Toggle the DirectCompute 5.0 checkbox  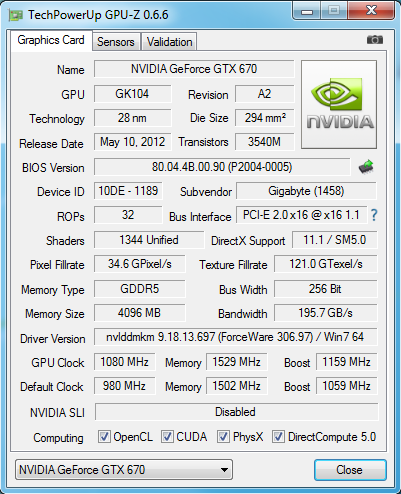coord(278,437)
